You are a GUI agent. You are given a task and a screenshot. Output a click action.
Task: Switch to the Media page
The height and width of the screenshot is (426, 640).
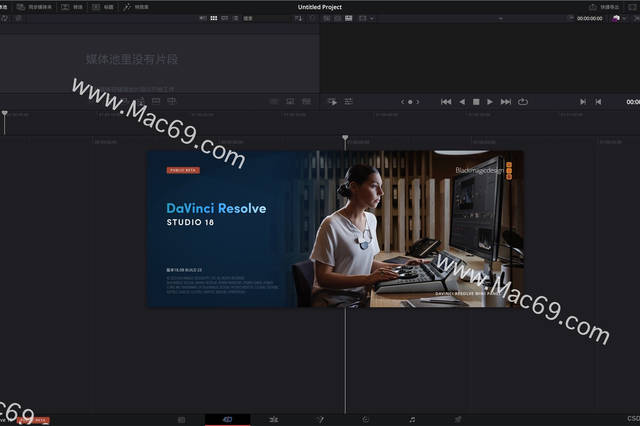(x=182, y=419)
